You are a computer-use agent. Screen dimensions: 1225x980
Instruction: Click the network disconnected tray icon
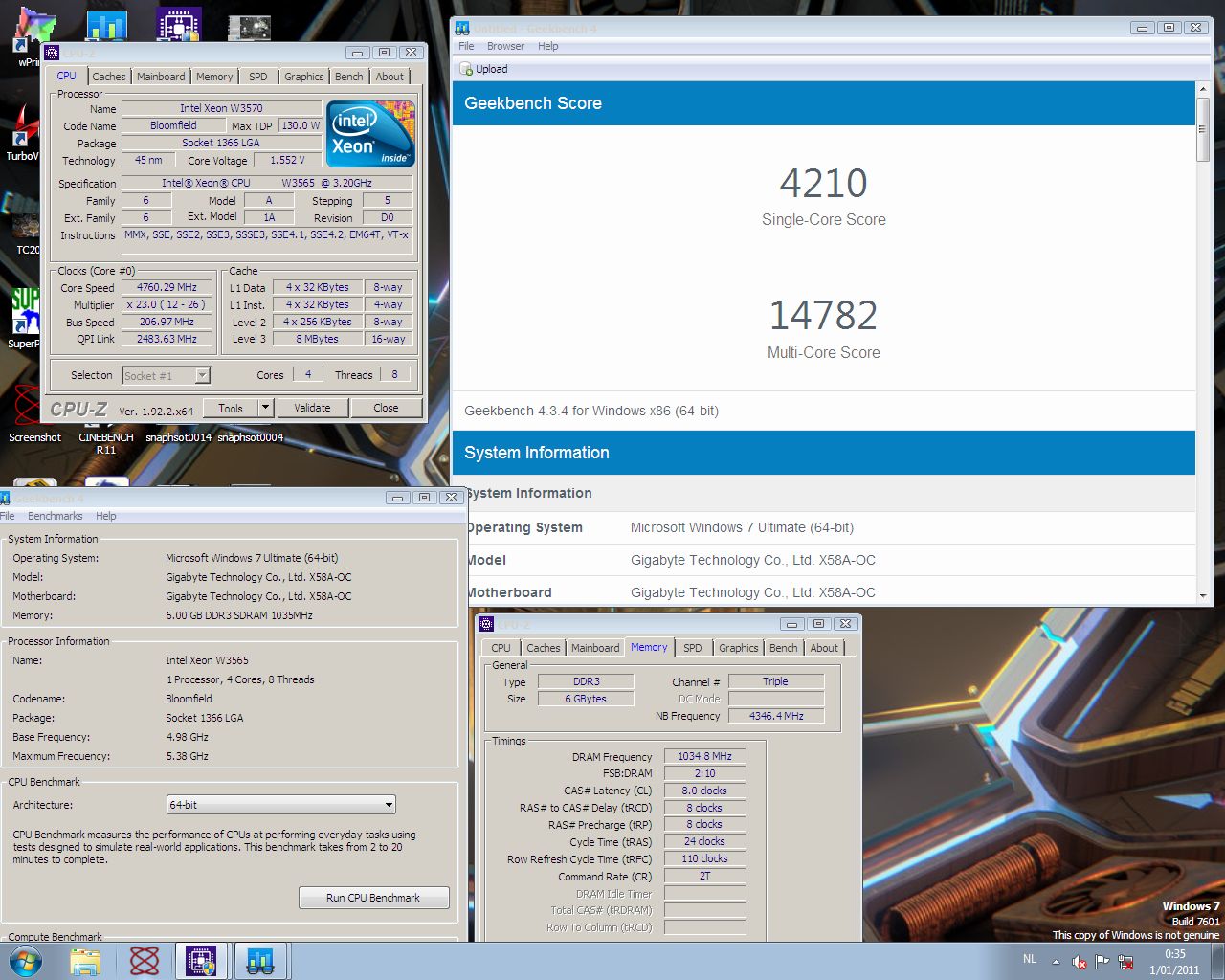tap(1126, 962)
